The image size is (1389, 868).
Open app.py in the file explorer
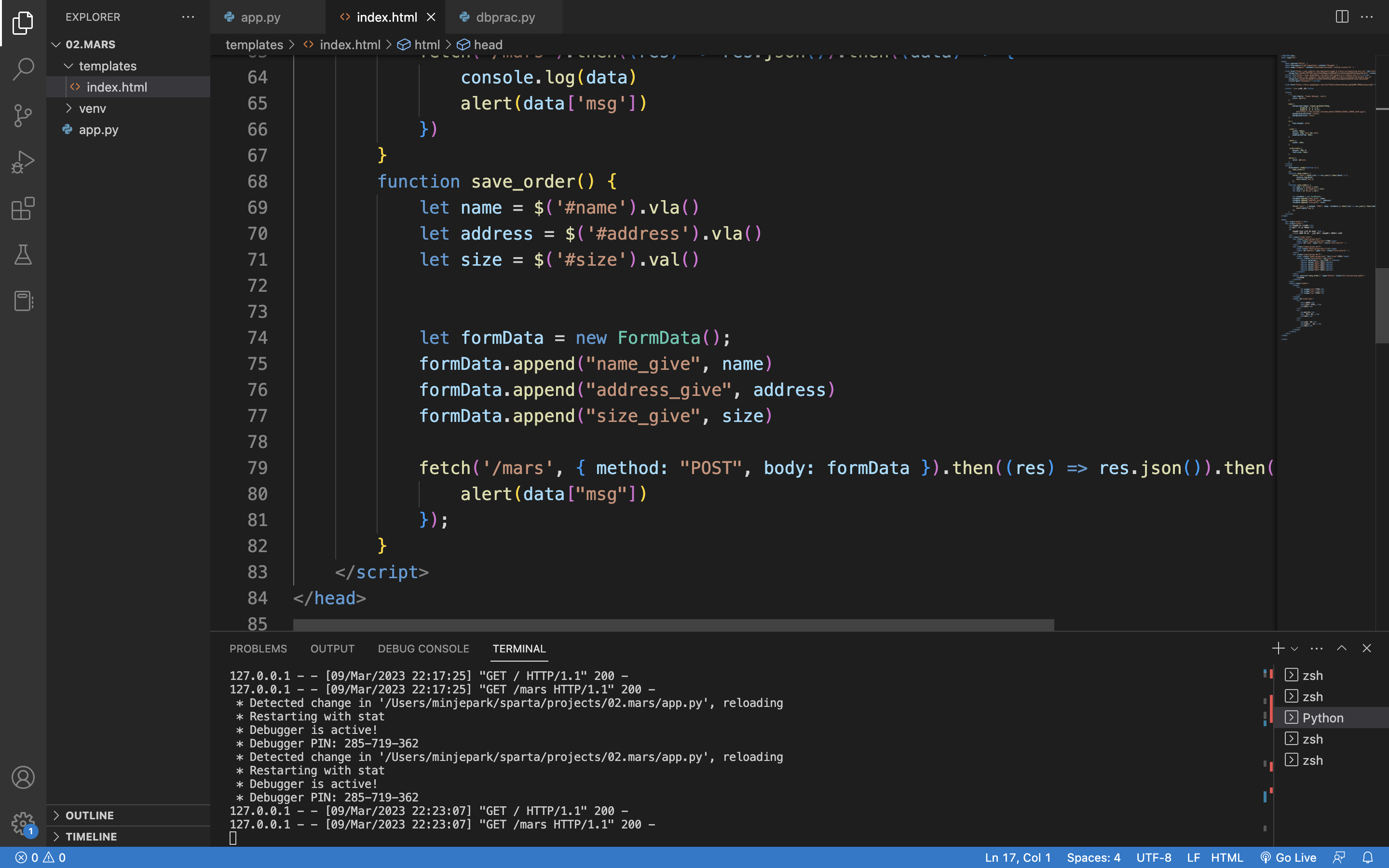click(129, 130)
